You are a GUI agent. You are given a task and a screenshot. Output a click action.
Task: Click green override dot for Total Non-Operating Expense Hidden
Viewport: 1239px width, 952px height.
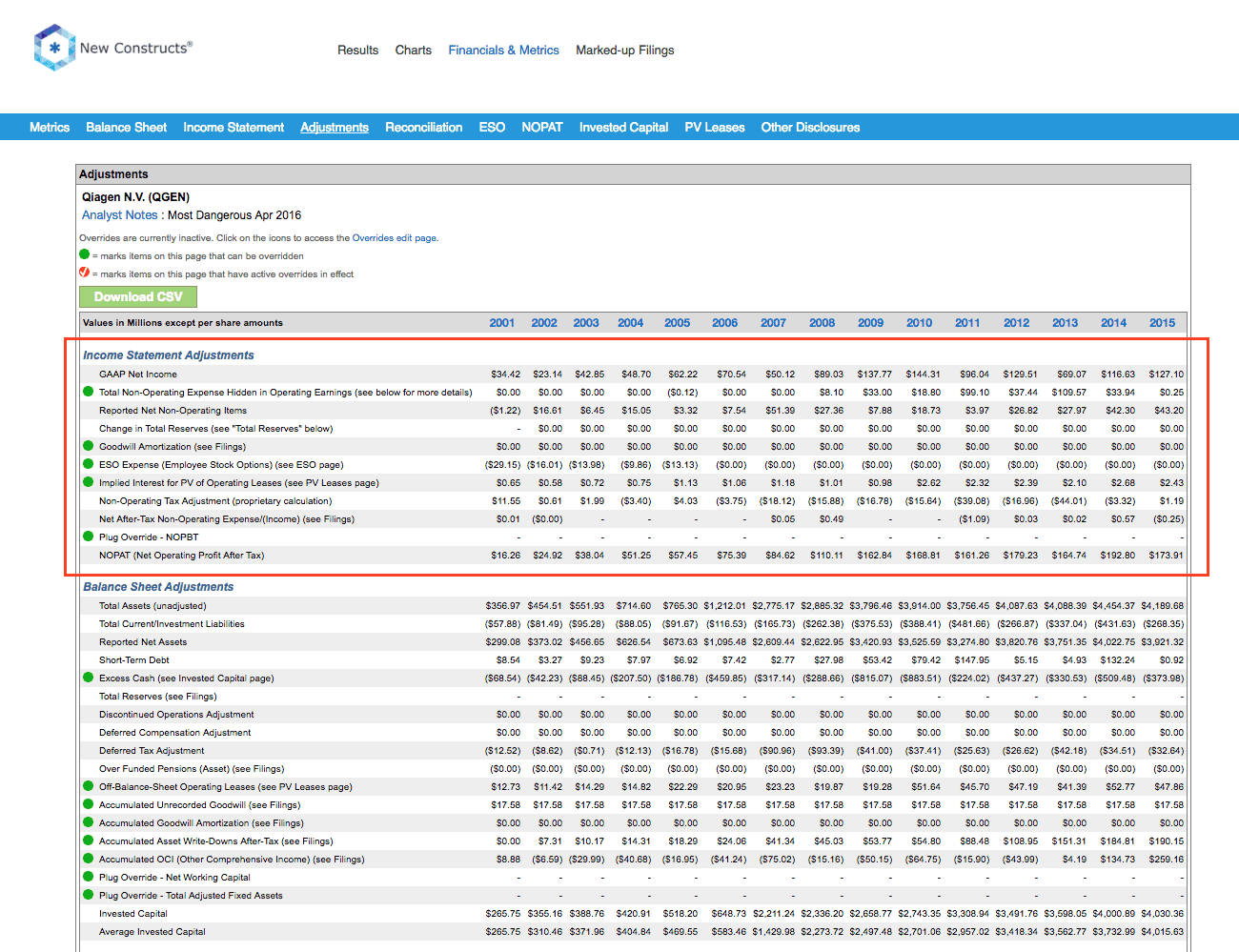89,392
